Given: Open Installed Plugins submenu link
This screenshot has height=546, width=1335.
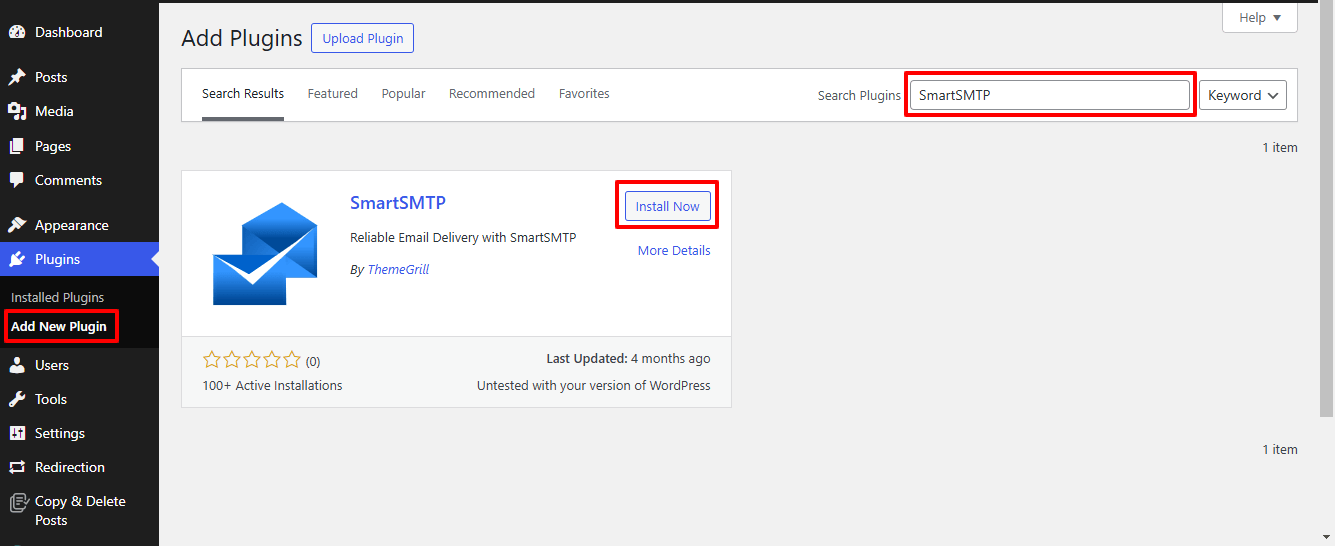Looking at the screenshot, I should tap(57, 297).
